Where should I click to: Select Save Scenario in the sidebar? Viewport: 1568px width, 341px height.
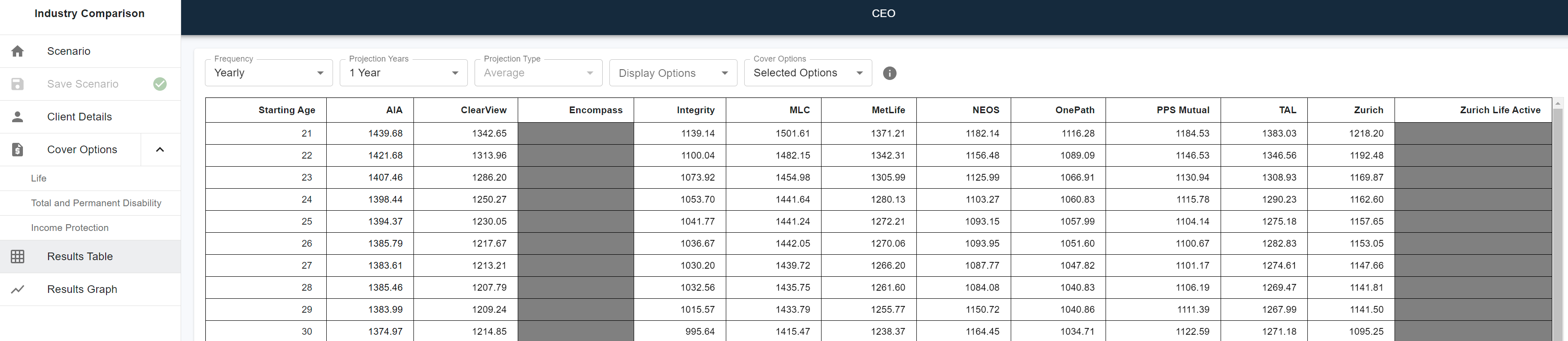(90, 84)
